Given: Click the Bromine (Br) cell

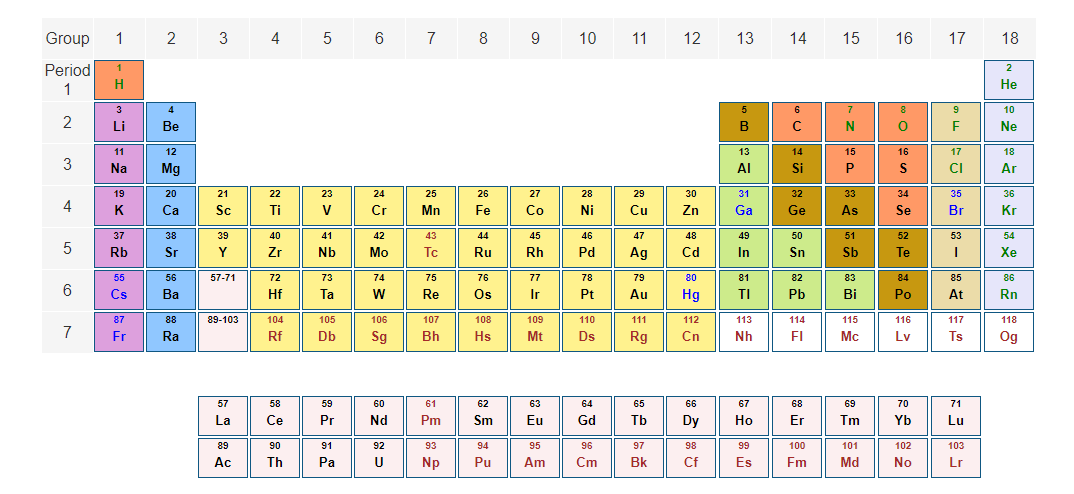Looking at the screenshot, I should coord(956,206).
